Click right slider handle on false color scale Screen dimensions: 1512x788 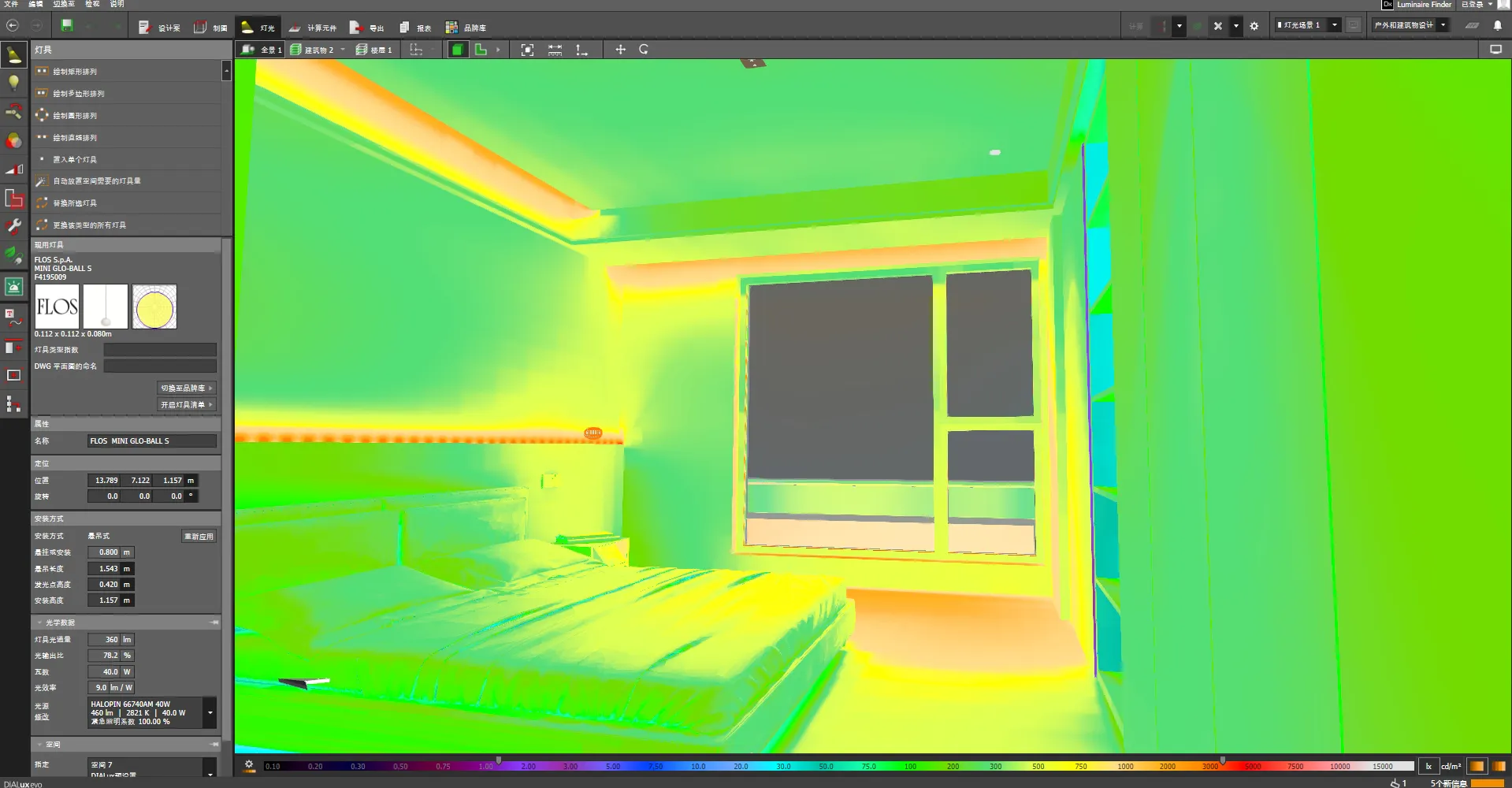click(1223, 761)
